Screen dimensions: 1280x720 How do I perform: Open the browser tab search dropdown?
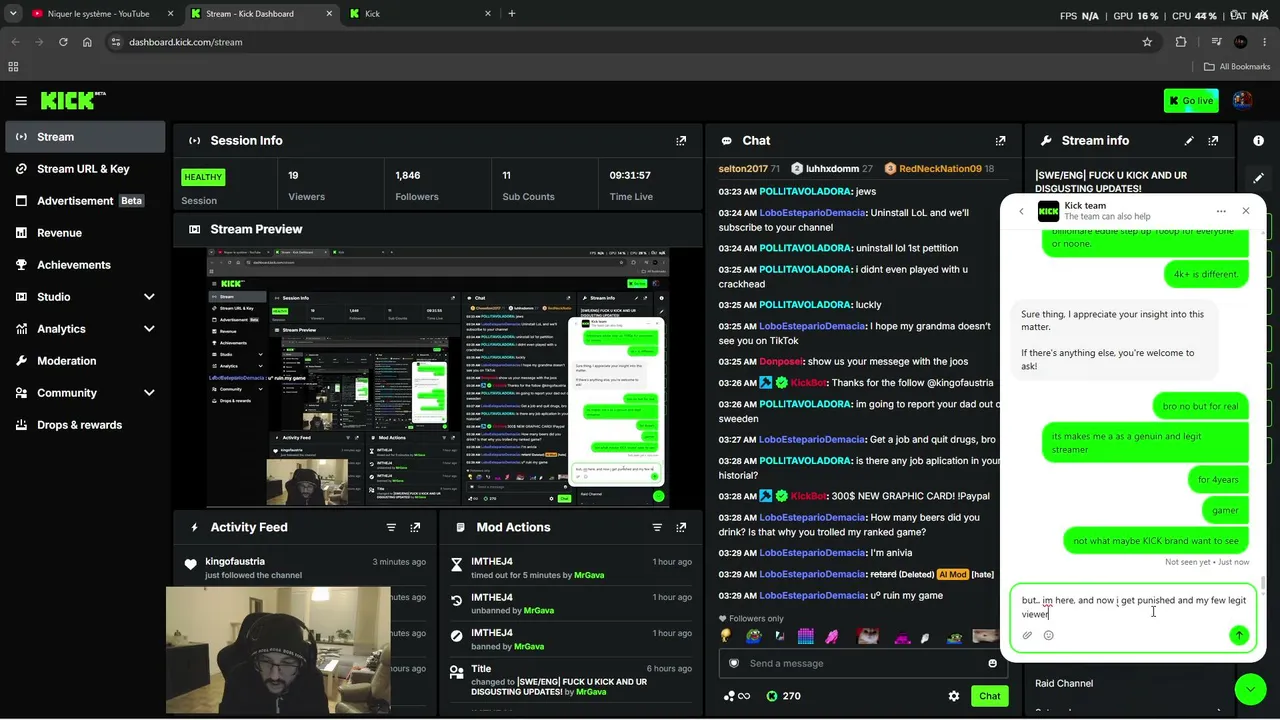coord(13,14)
